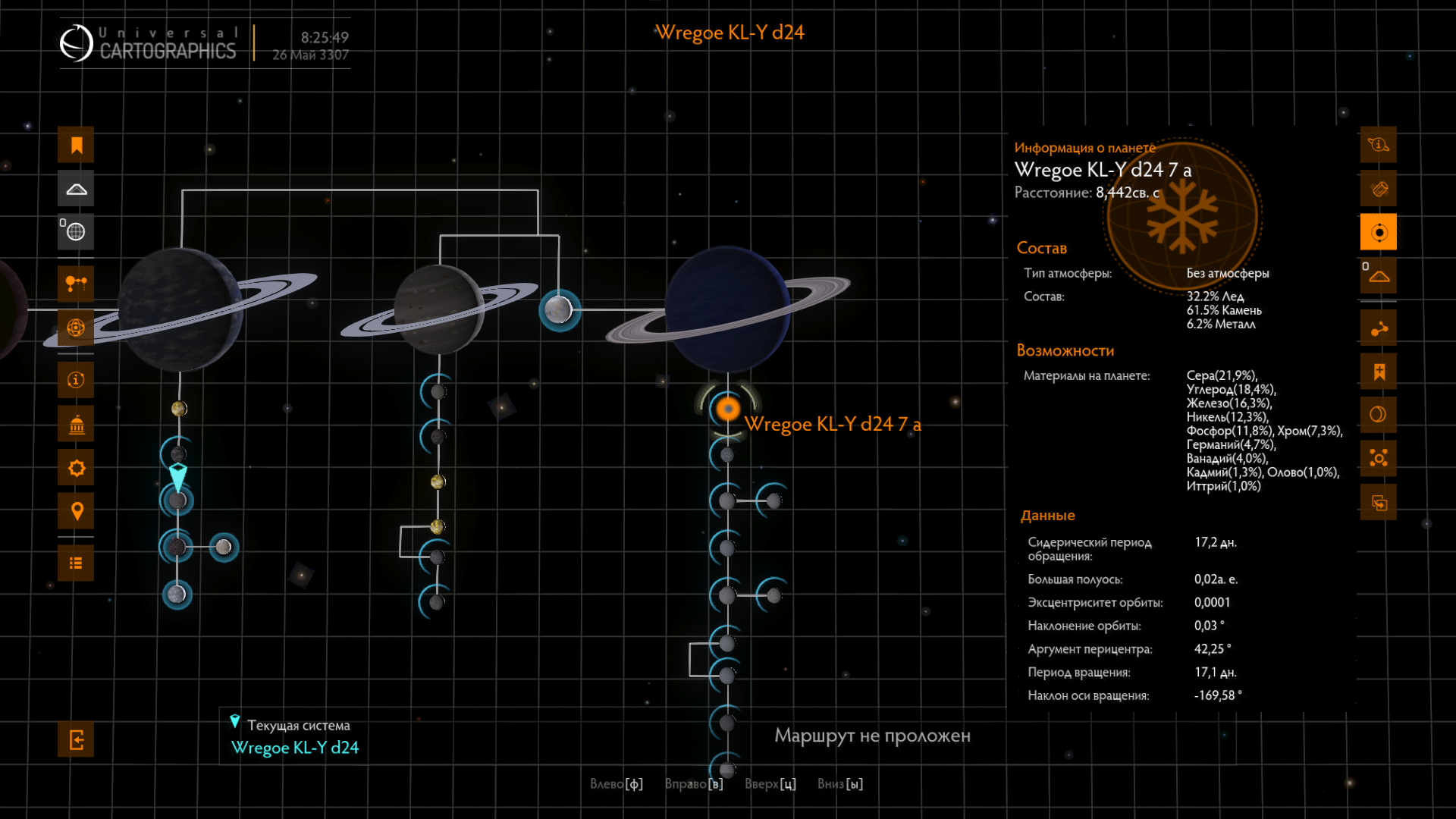The width and height of the screenshot is (1456, 819).
Task: Click the grey globe grid icon with zero badge
Action: [x=76, y=232]
